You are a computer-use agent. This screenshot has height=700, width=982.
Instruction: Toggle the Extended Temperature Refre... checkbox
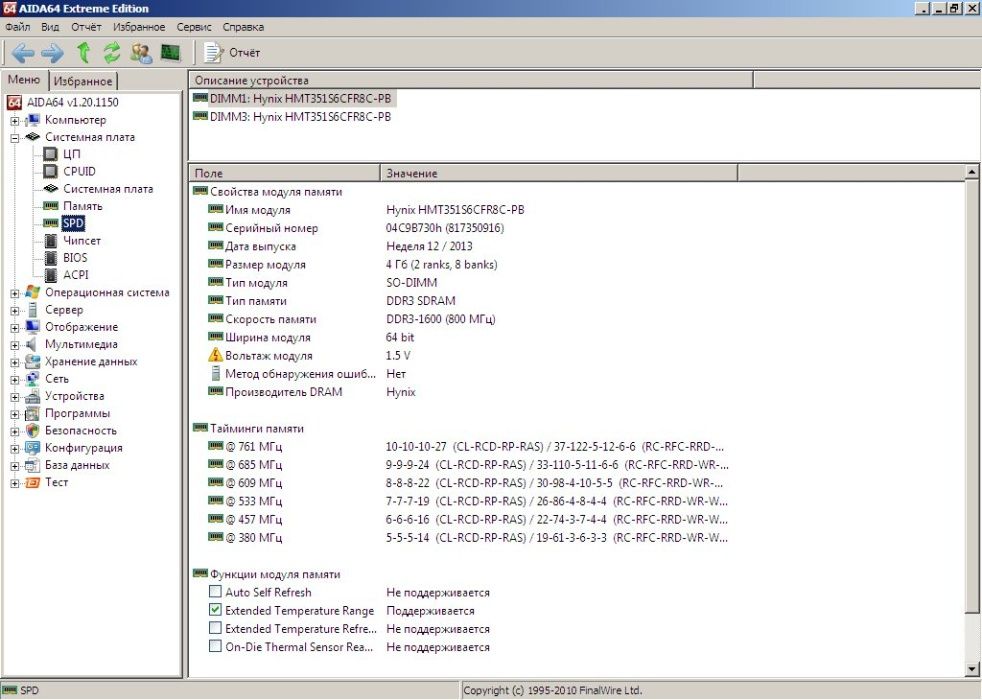(x=215, y=628)
